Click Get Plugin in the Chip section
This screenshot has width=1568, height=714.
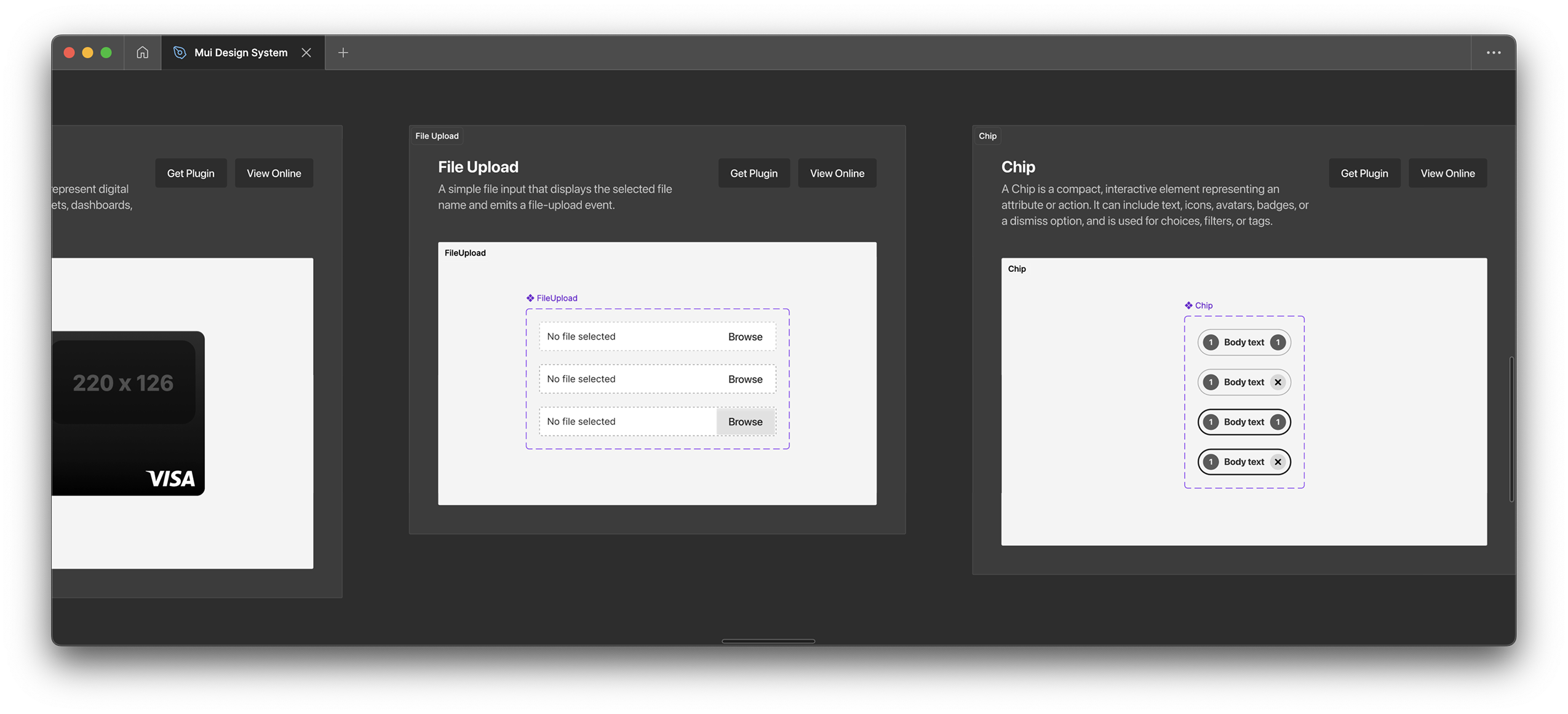click(x=1364, y=173)
